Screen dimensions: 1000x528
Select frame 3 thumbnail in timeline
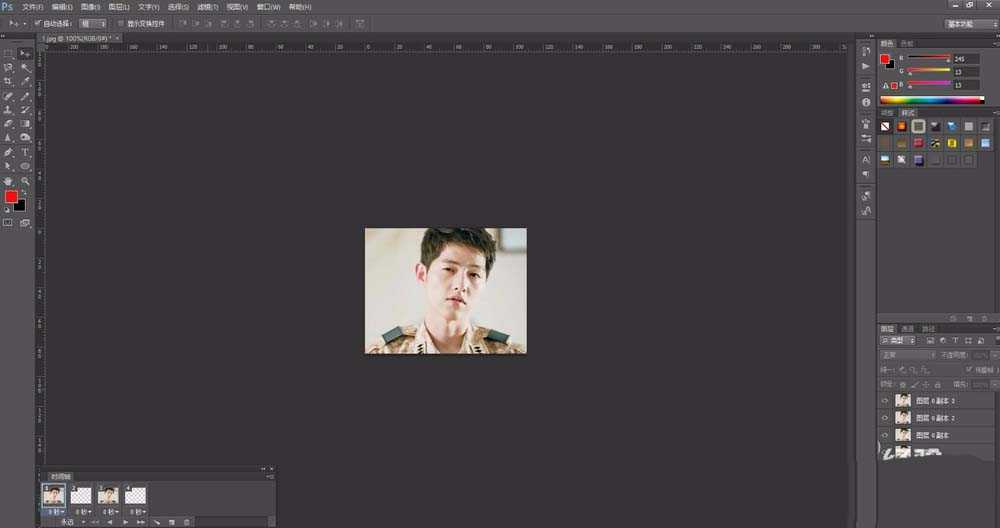pyautogui.click(x=108, y=494)
